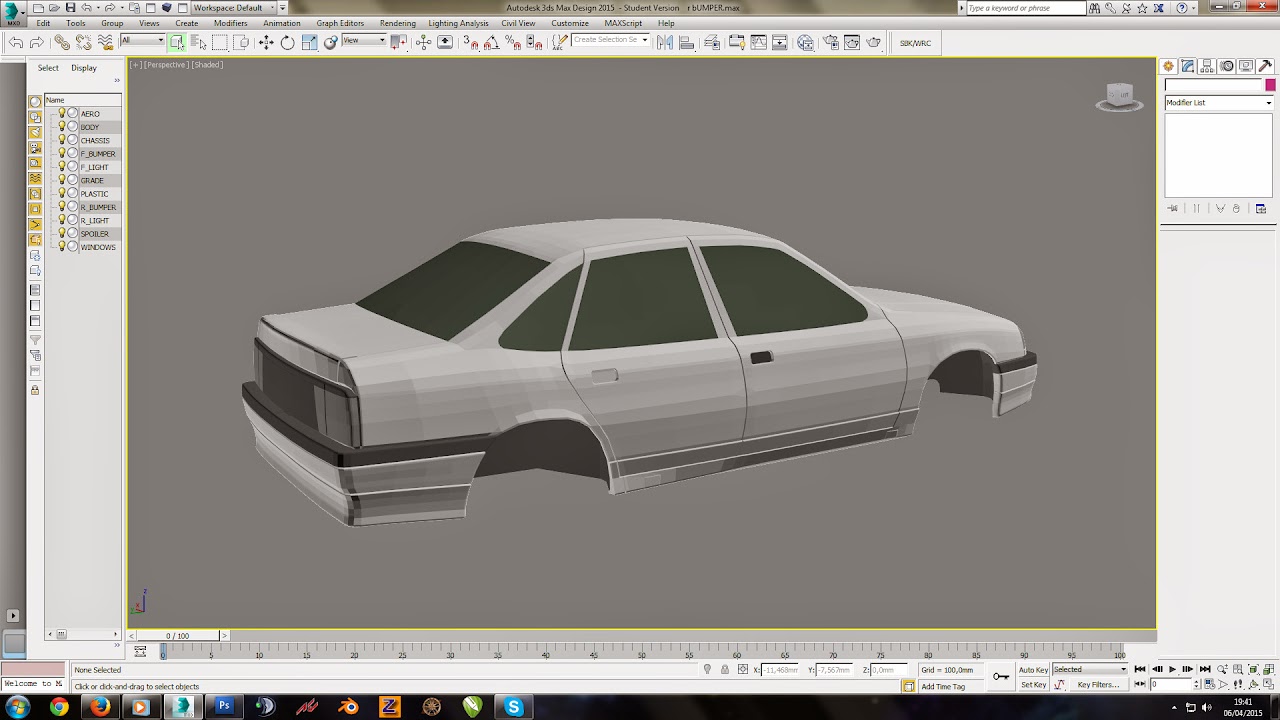Hide the WINDOWS object using its bulb
This screenshot has height=720, width=1280.
point(61,246)
